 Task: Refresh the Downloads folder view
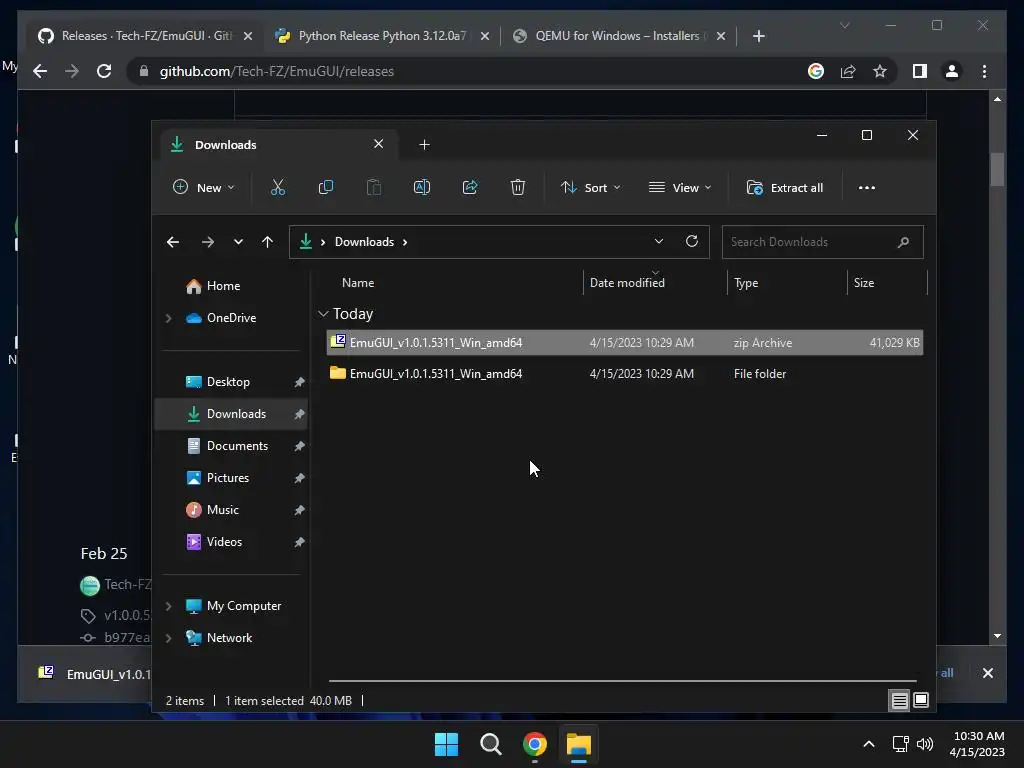pyautogui.click(x=692, y=241)
